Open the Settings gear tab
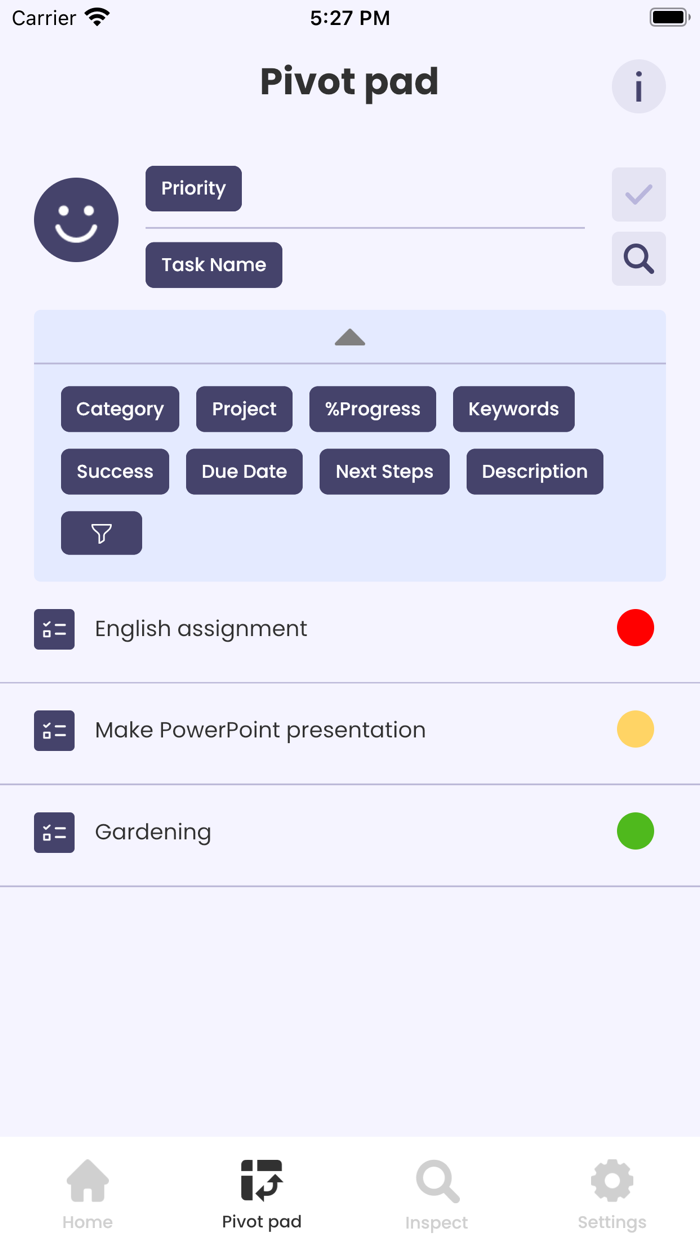Viewport: 700px width, 1244px height. (x=612, y=1195)
